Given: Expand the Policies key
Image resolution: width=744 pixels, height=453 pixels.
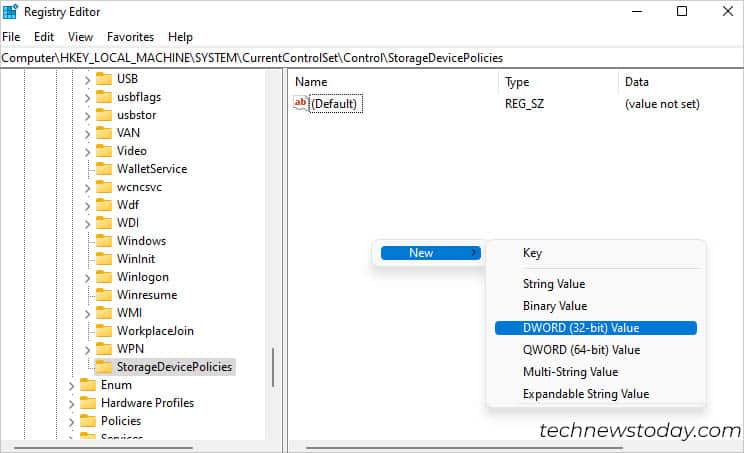Looking at the screenshot, I should (x=71, y=422).
